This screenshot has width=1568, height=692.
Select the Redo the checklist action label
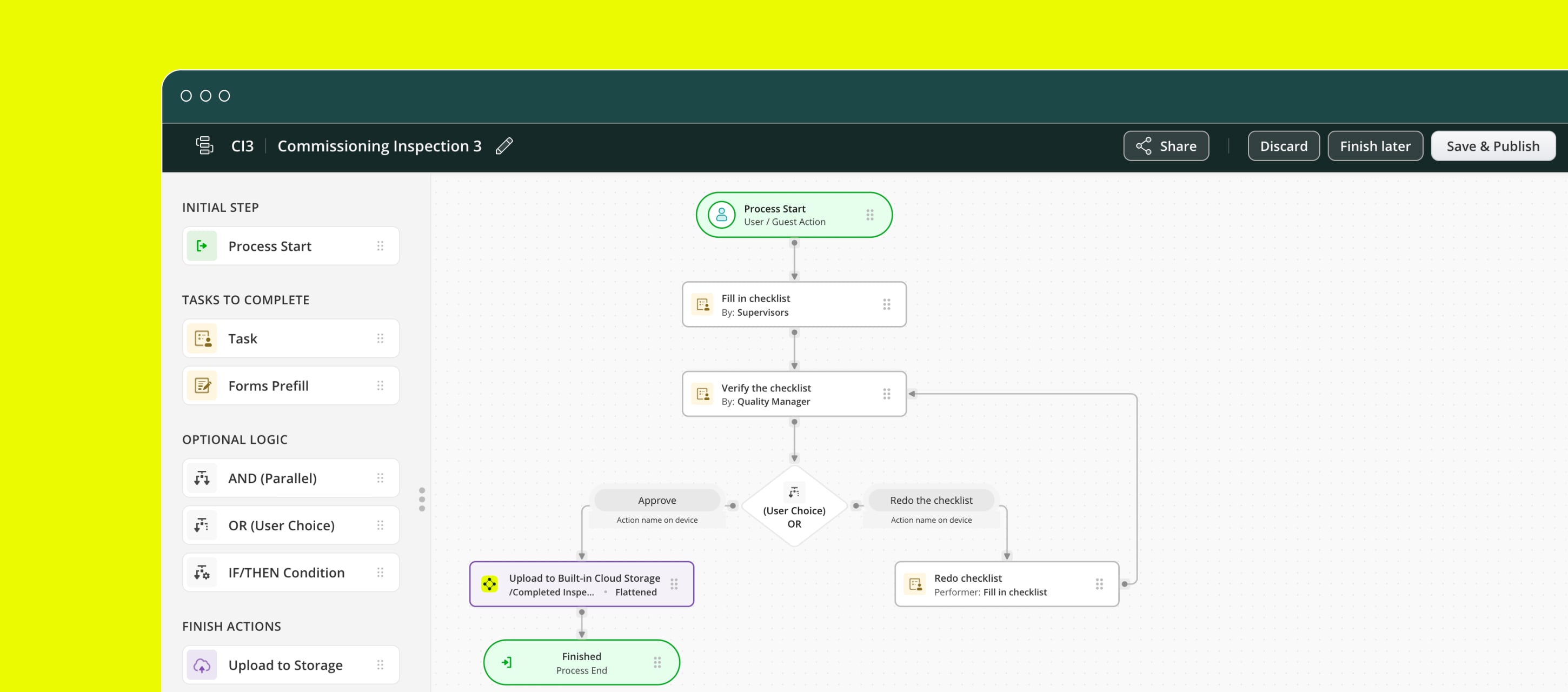pyautogui.click(x=931, y=500)
